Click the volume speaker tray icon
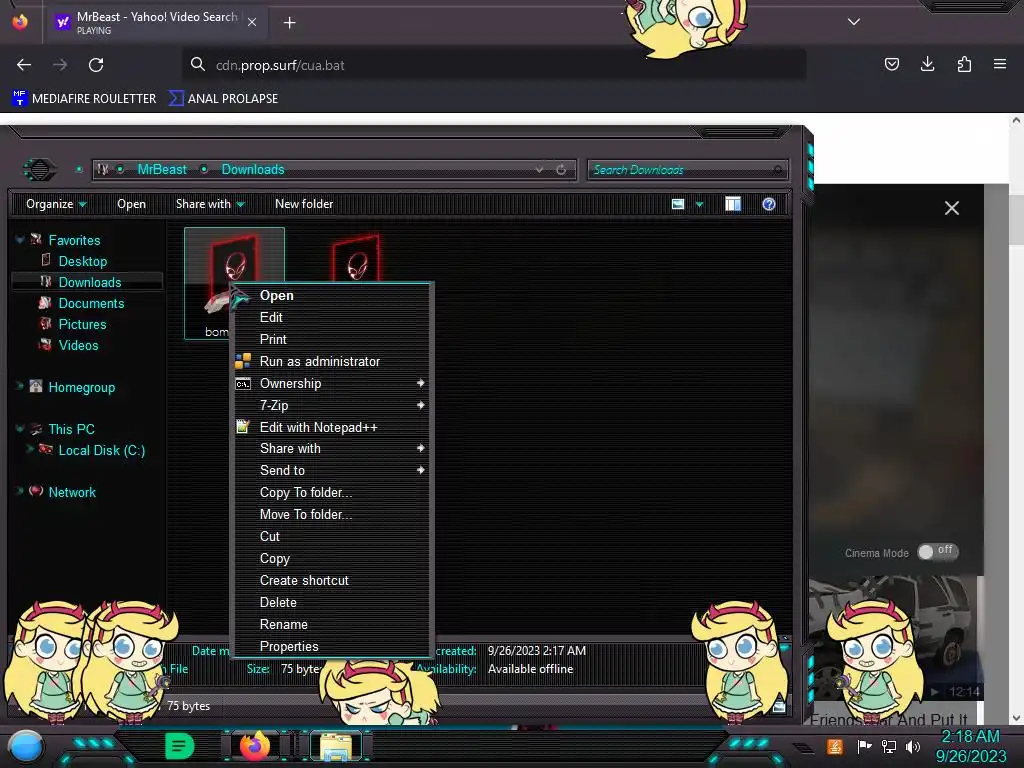Image resolution: width=1024 pixels, height=768 pixels. [913, 746]
